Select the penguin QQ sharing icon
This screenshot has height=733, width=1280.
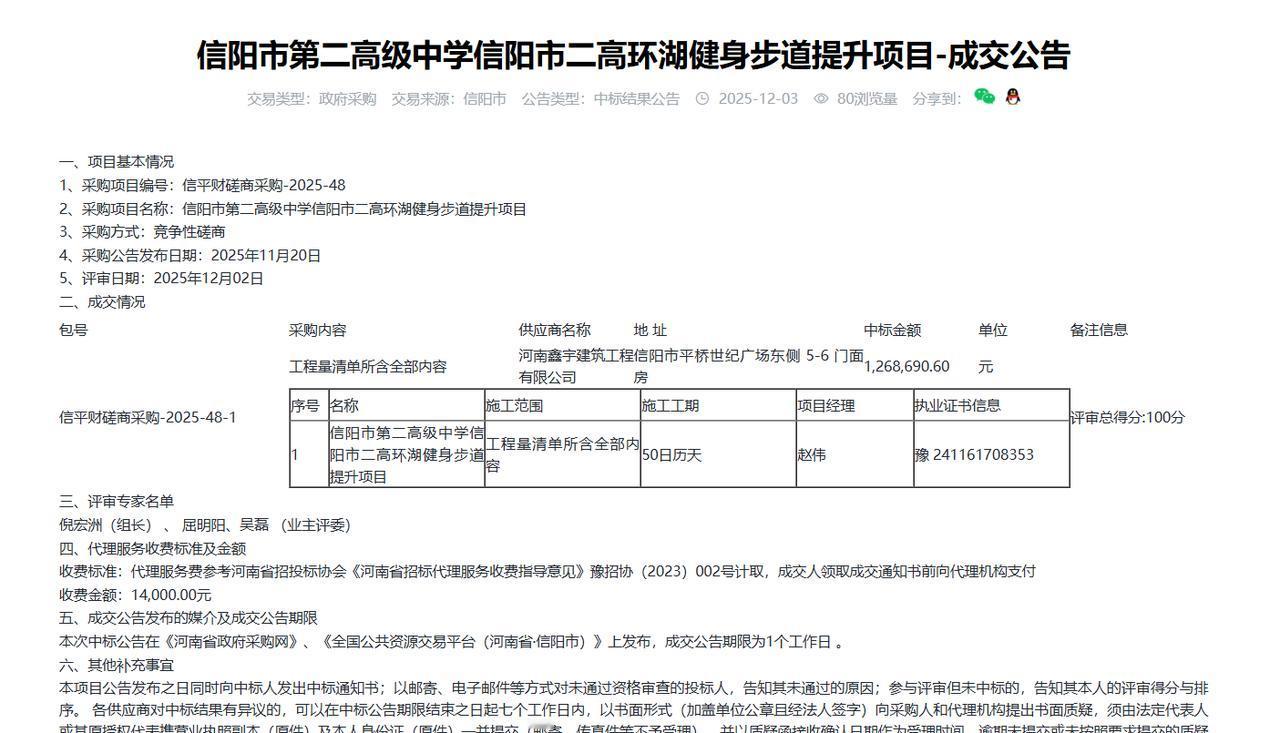point(1013,99)
